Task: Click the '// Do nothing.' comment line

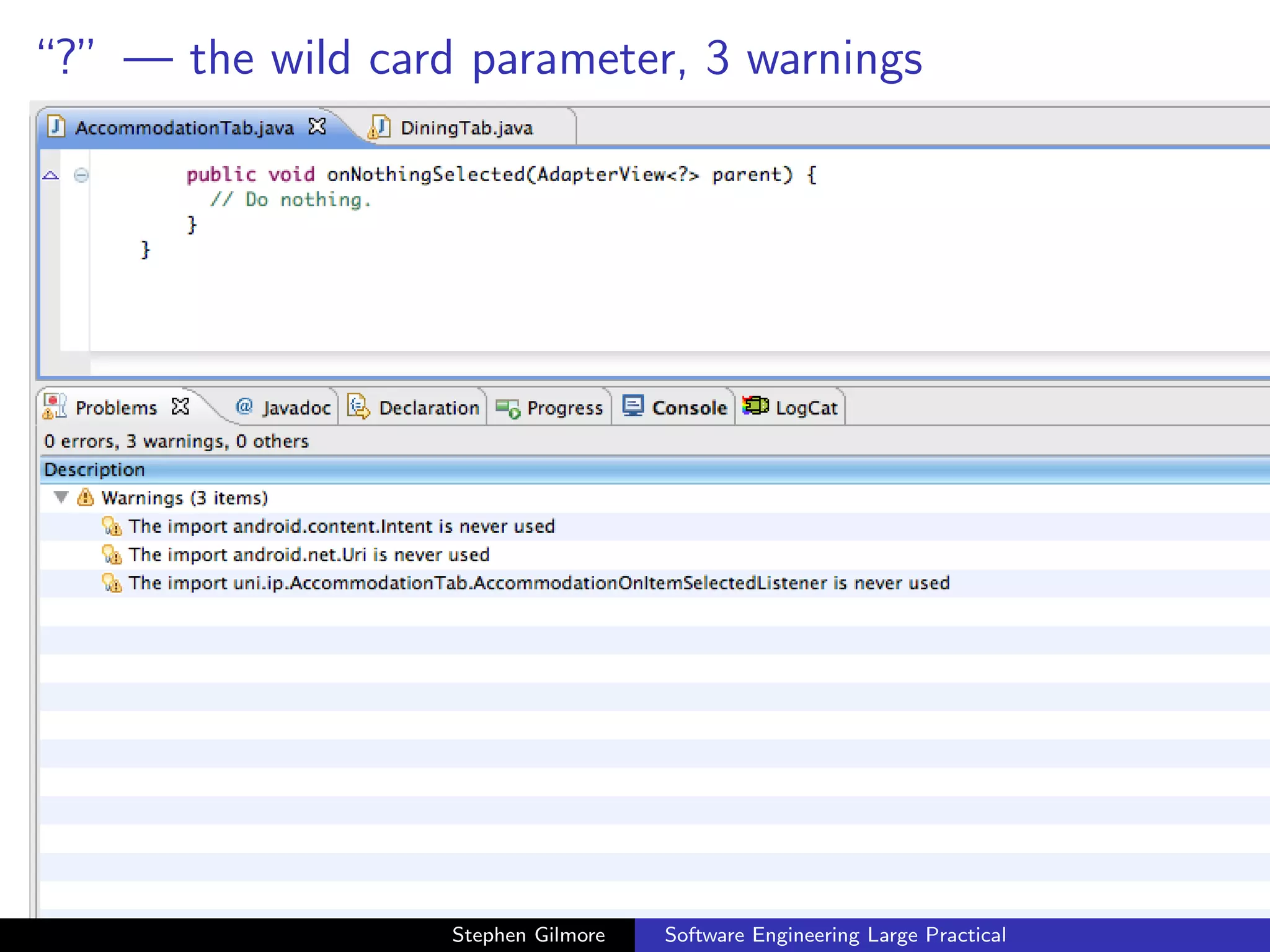Action: tap(290, 200)
